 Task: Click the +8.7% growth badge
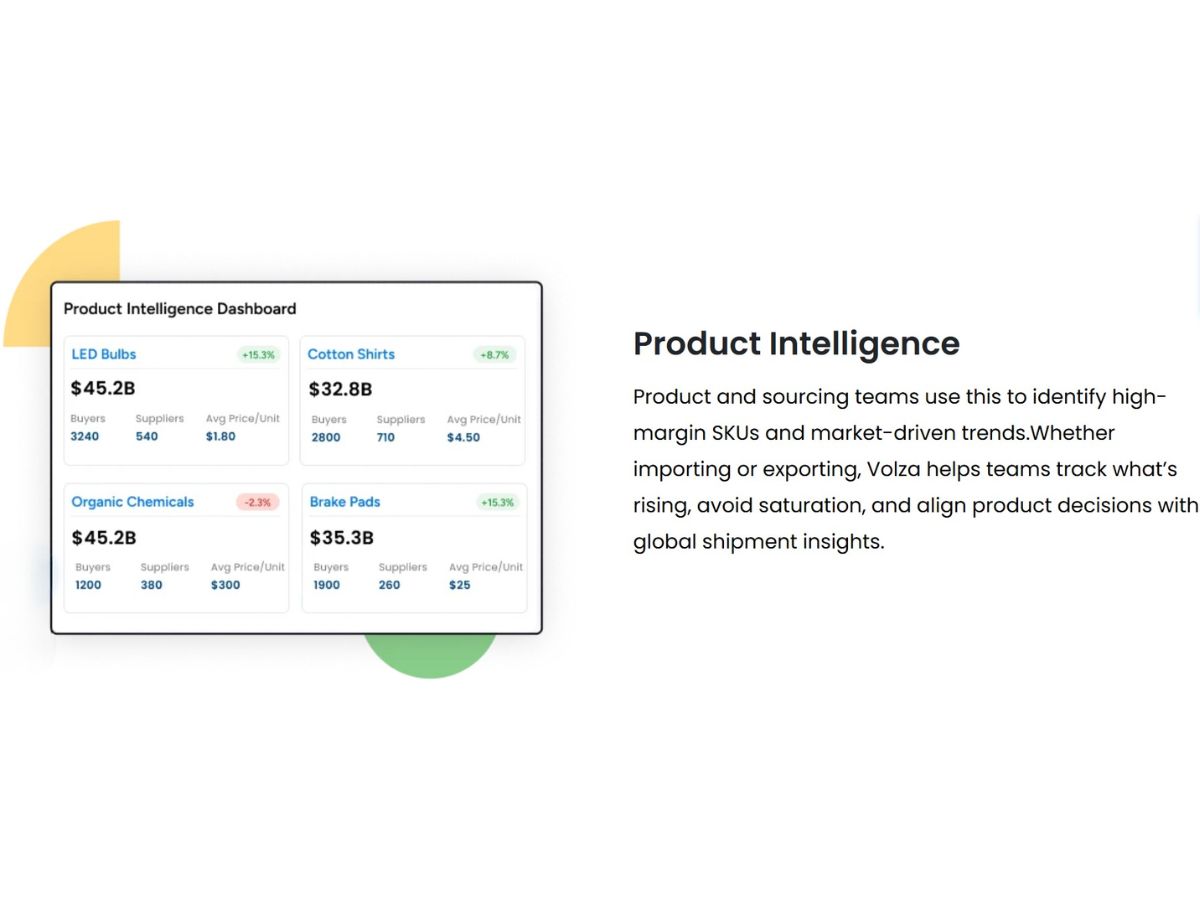point(495,355)
